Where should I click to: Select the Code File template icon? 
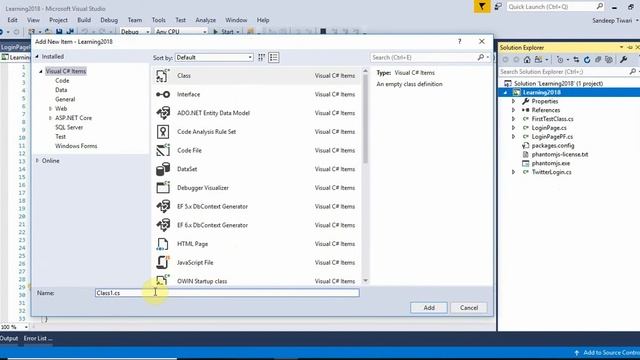point(163,150)
